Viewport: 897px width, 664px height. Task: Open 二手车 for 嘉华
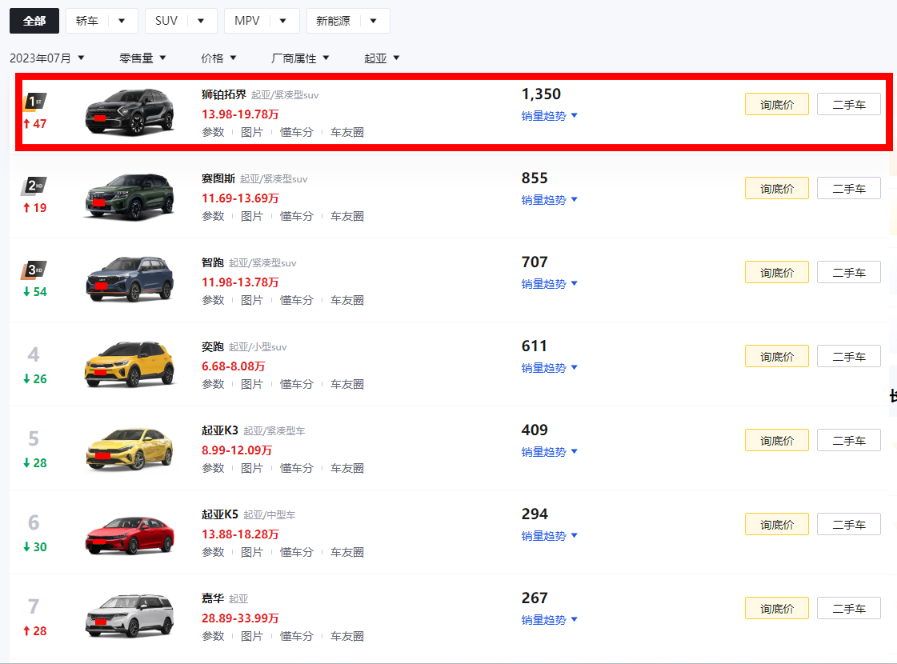coord(849,609)
